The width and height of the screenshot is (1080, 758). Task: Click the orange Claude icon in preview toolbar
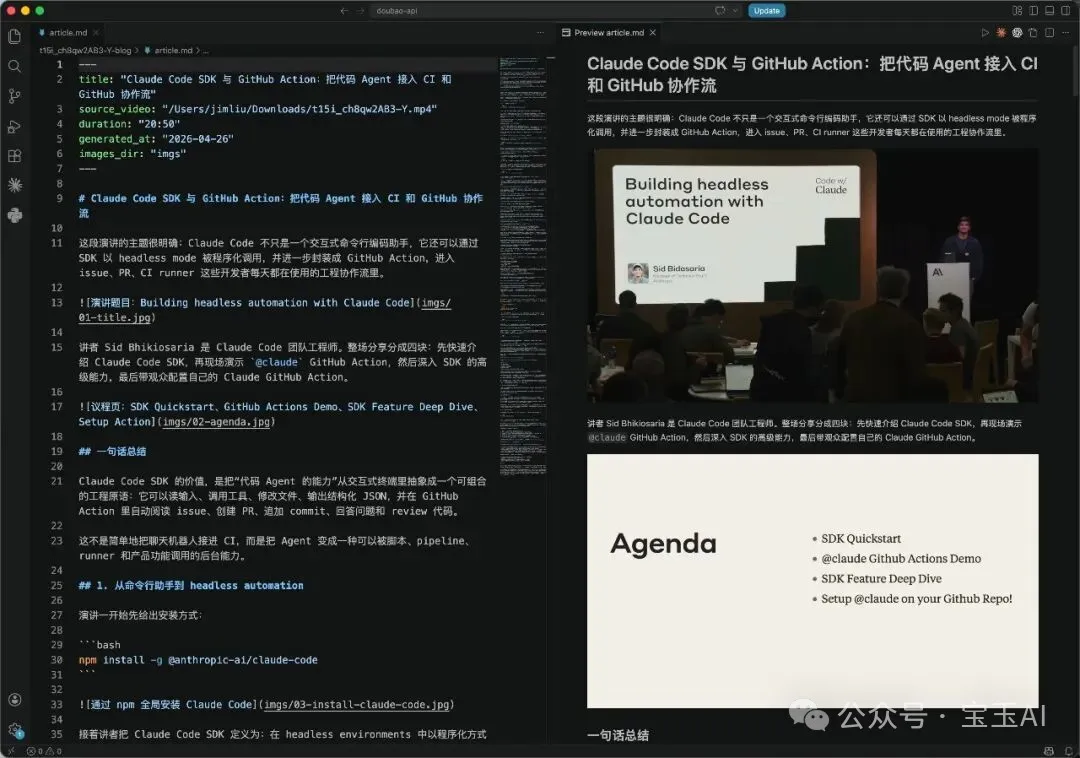point(1001,32)
